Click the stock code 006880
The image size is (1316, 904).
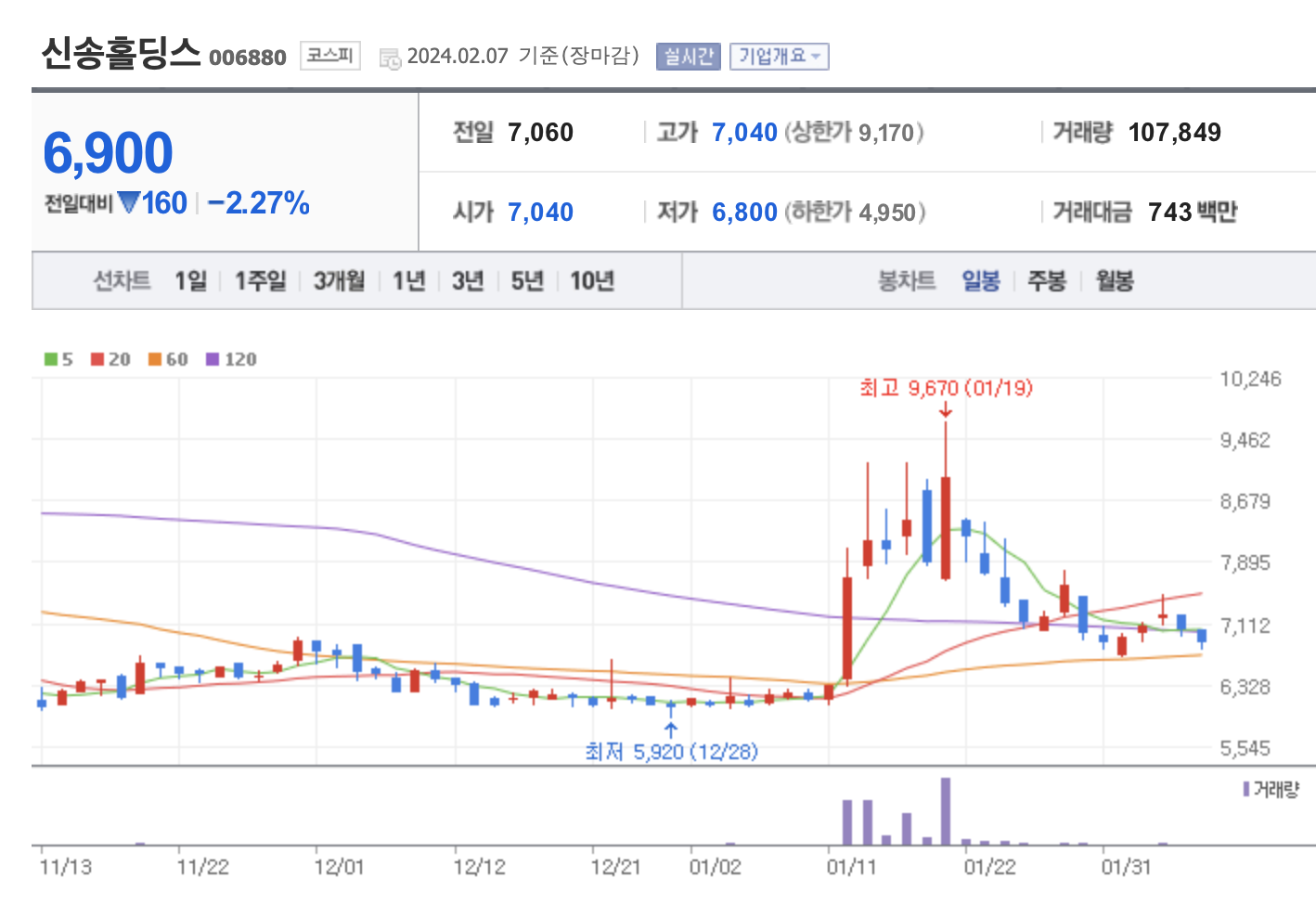pos(248,58)
